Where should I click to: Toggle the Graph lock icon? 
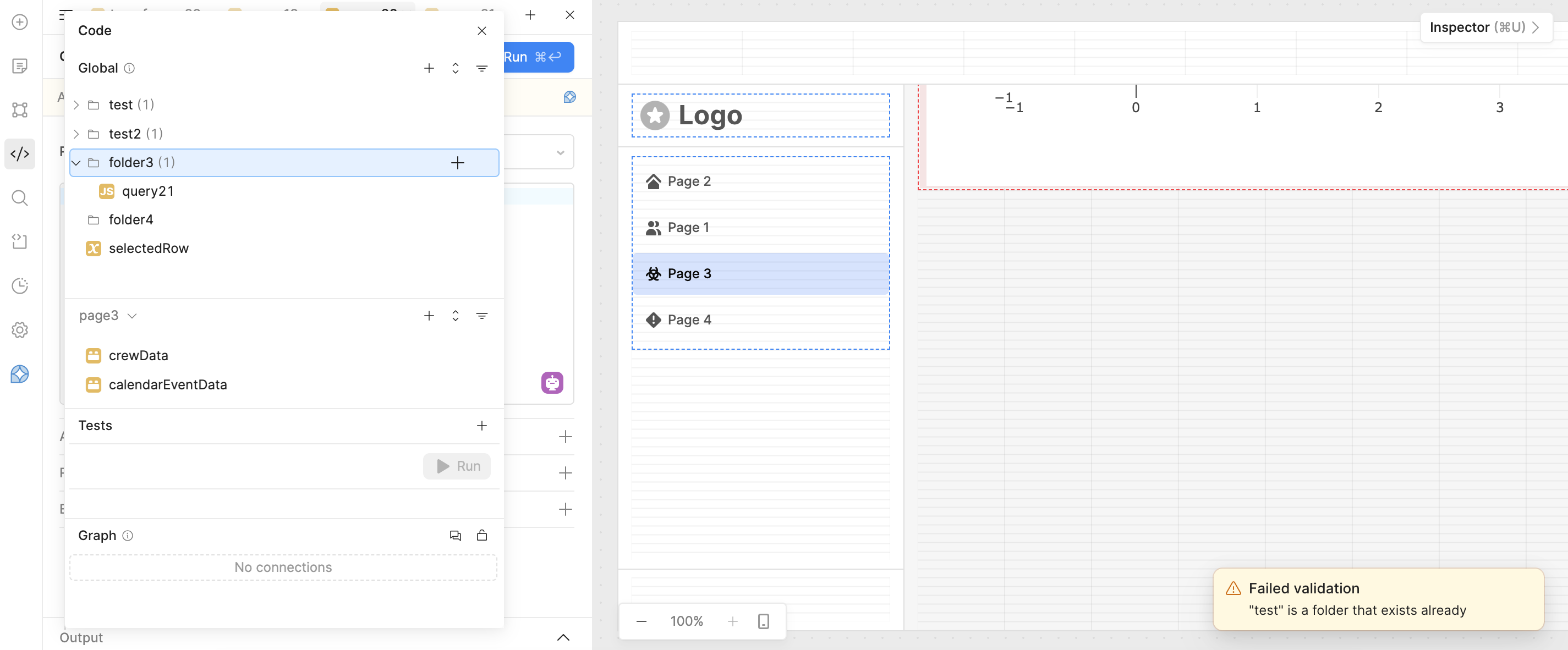[481, 536]
